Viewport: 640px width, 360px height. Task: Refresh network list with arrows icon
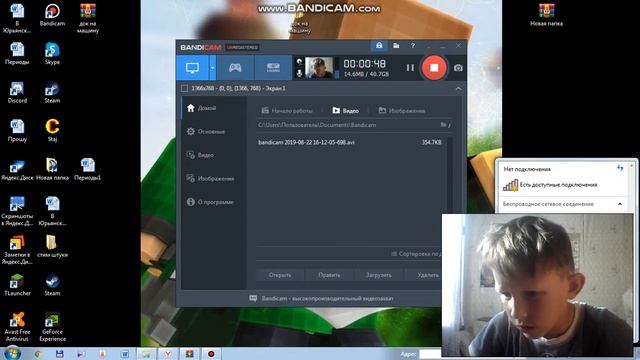[x=620, y=168]
